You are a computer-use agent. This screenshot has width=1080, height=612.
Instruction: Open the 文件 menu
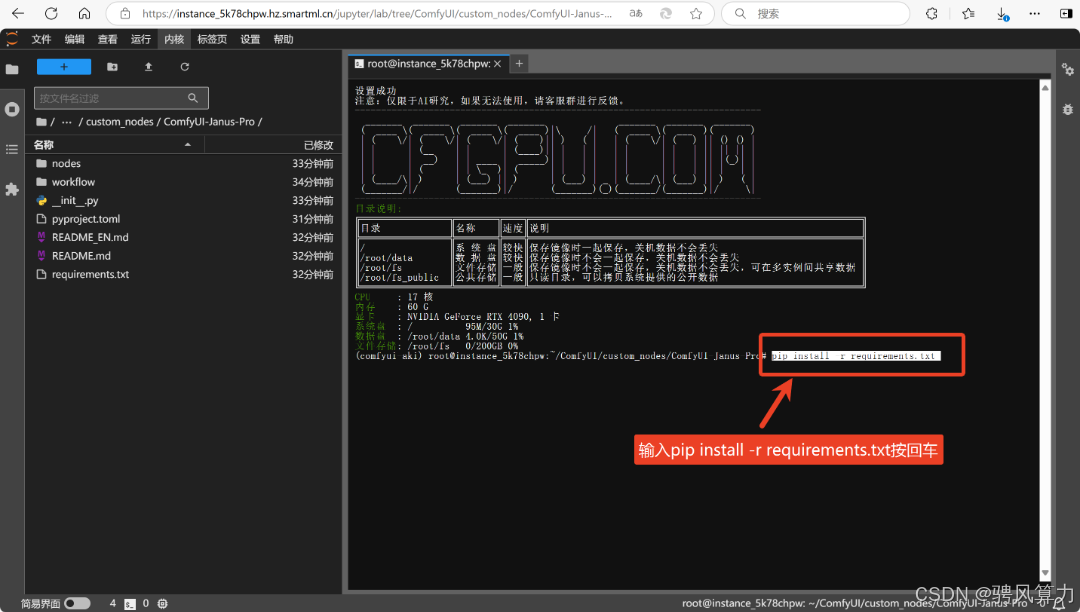(x=41, y=39)
